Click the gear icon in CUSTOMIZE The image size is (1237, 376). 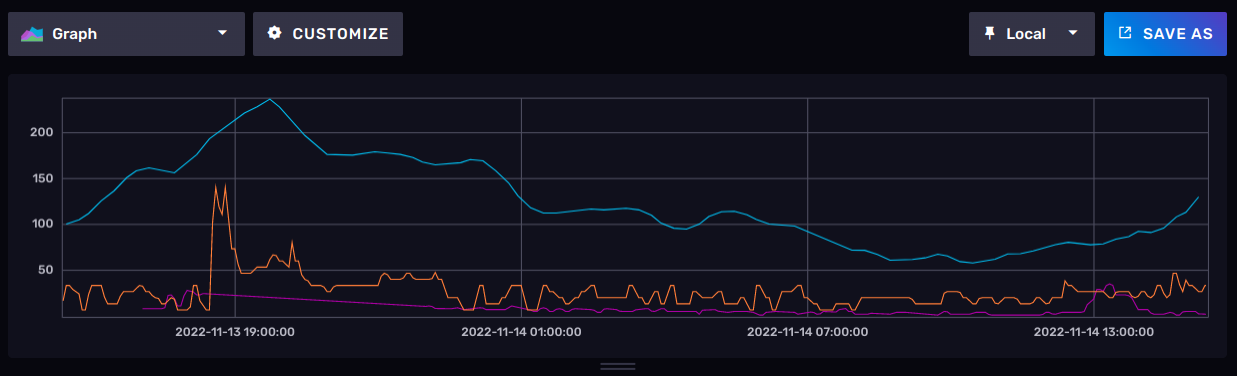275,33
